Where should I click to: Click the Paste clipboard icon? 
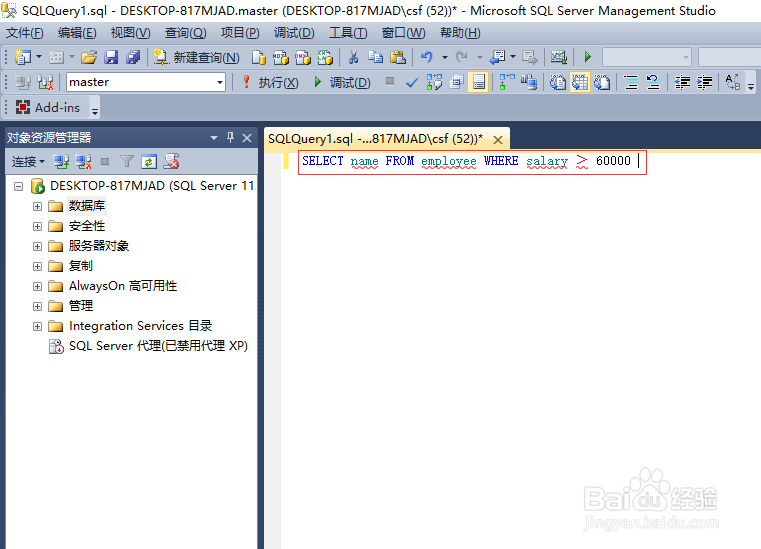click(x=398, y=57)
